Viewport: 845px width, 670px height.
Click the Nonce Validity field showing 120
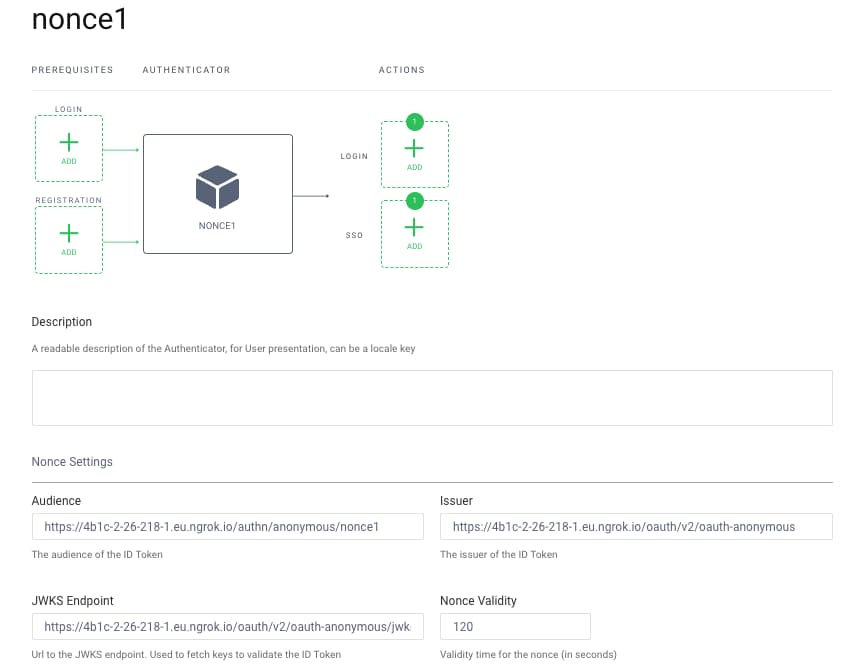(x=515, y=627)
